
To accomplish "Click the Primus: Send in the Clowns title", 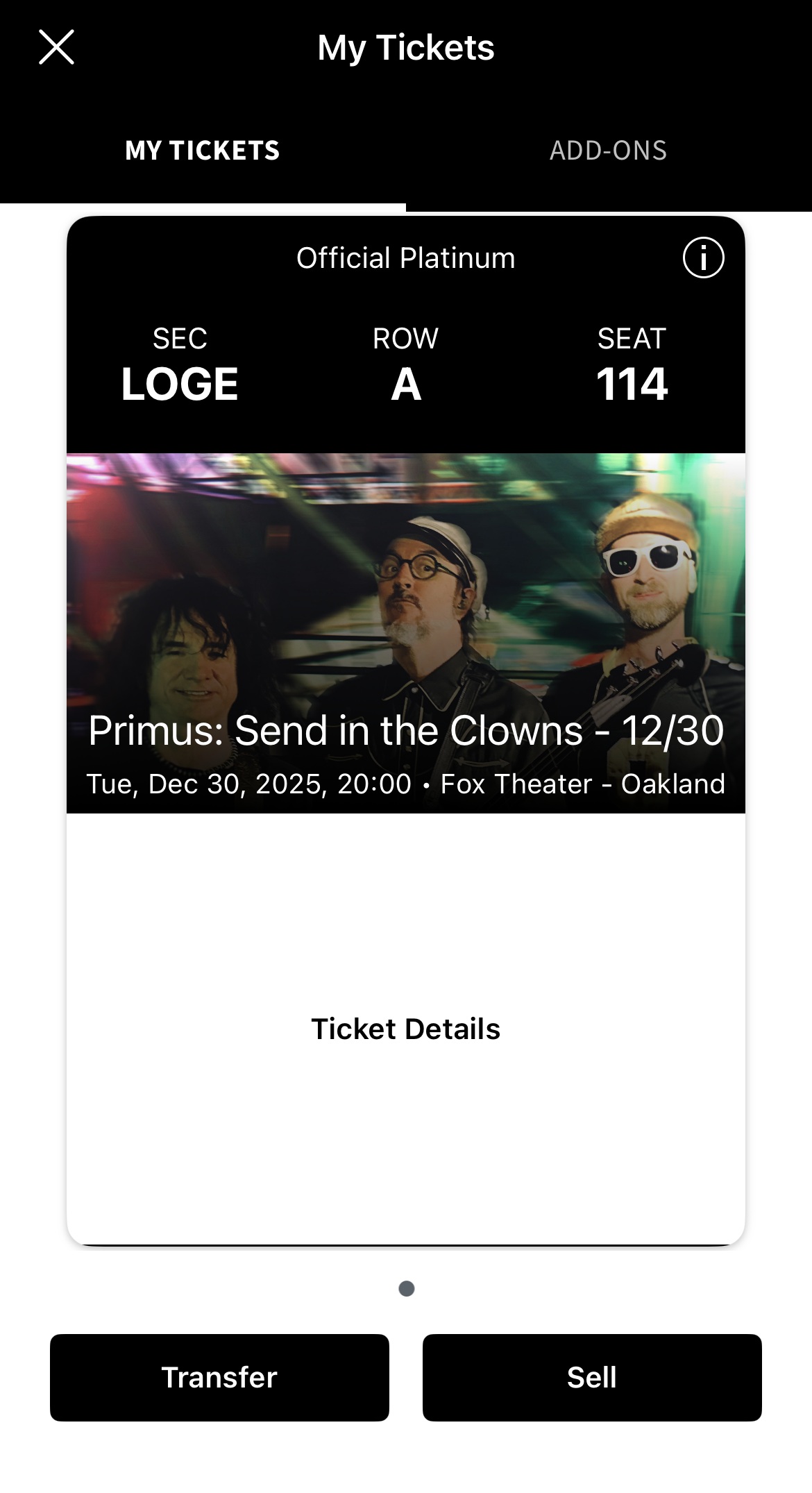I will [405, 731].
